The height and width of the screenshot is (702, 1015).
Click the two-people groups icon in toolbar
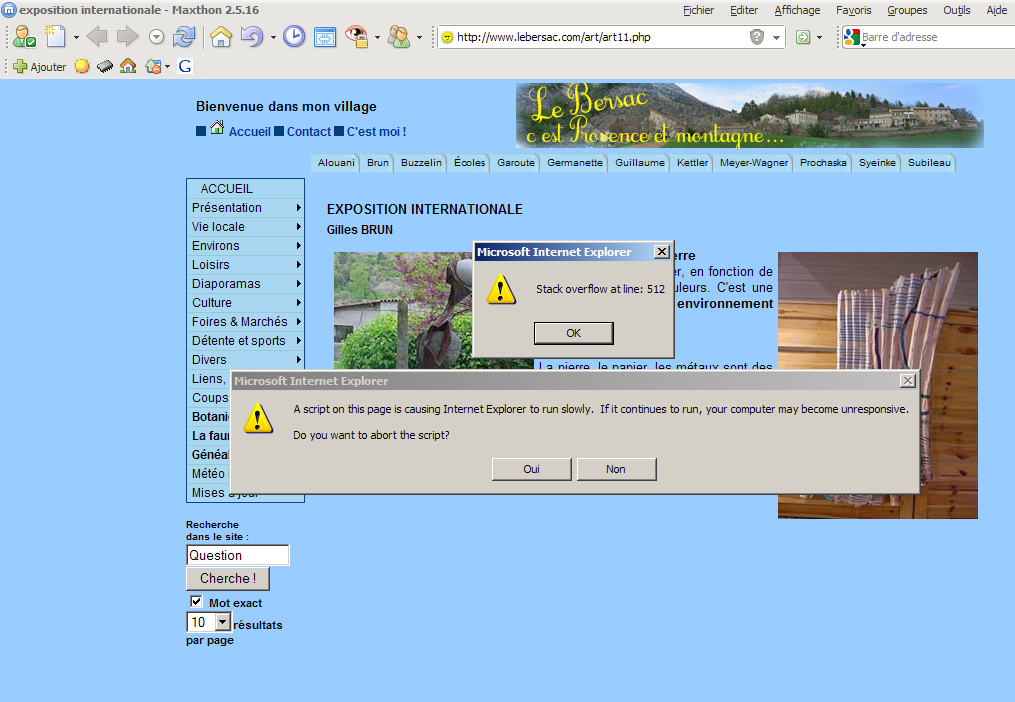399,37
